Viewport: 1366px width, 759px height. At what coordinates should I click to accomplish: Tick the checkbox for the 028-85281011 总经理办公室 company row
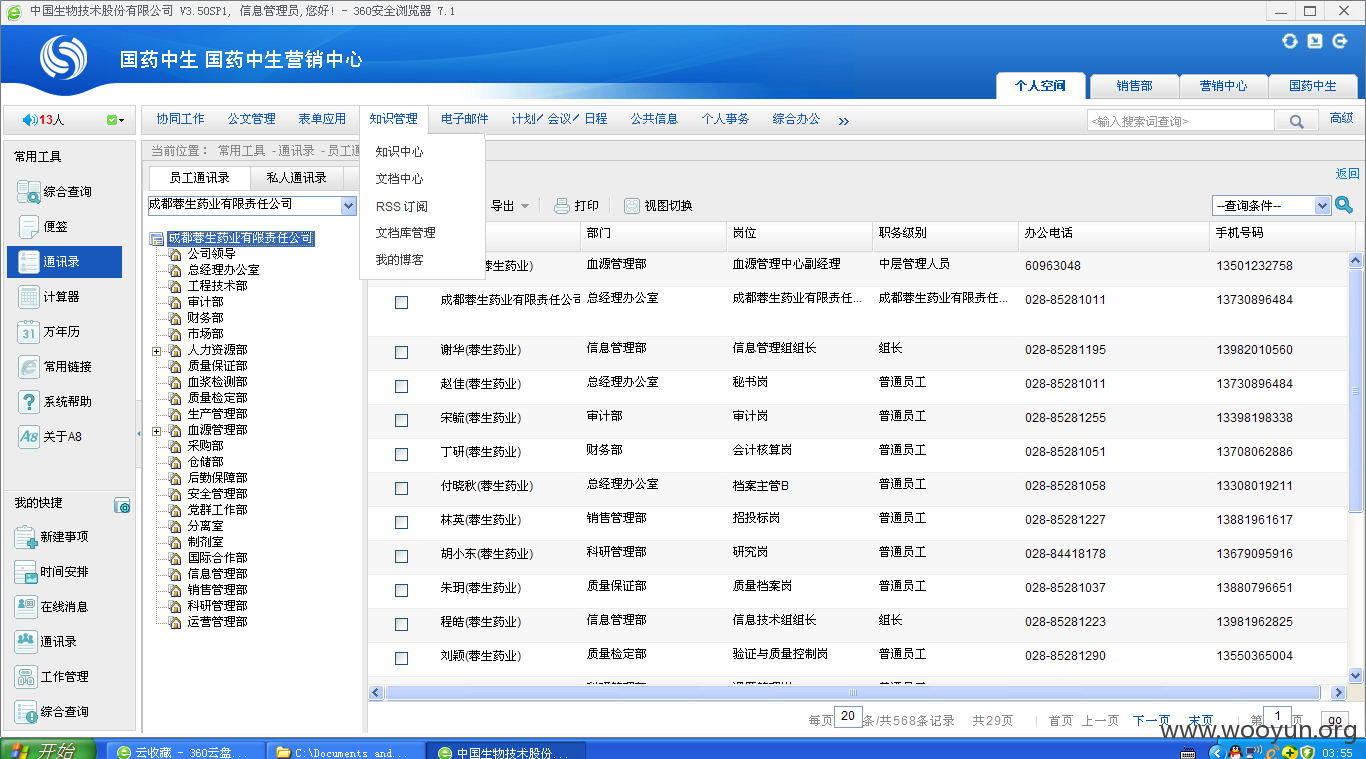tap(401, 302)
